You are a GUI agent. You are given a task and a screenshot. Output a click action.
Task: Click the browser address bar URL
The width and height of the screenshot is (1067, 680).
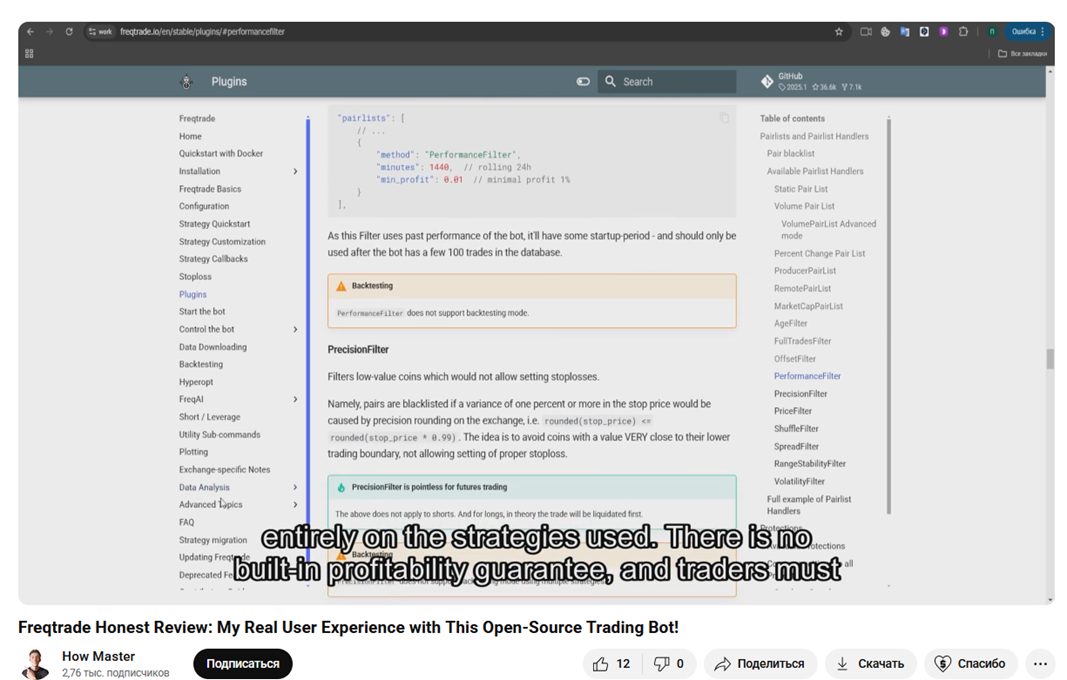[x=202, y=31]
